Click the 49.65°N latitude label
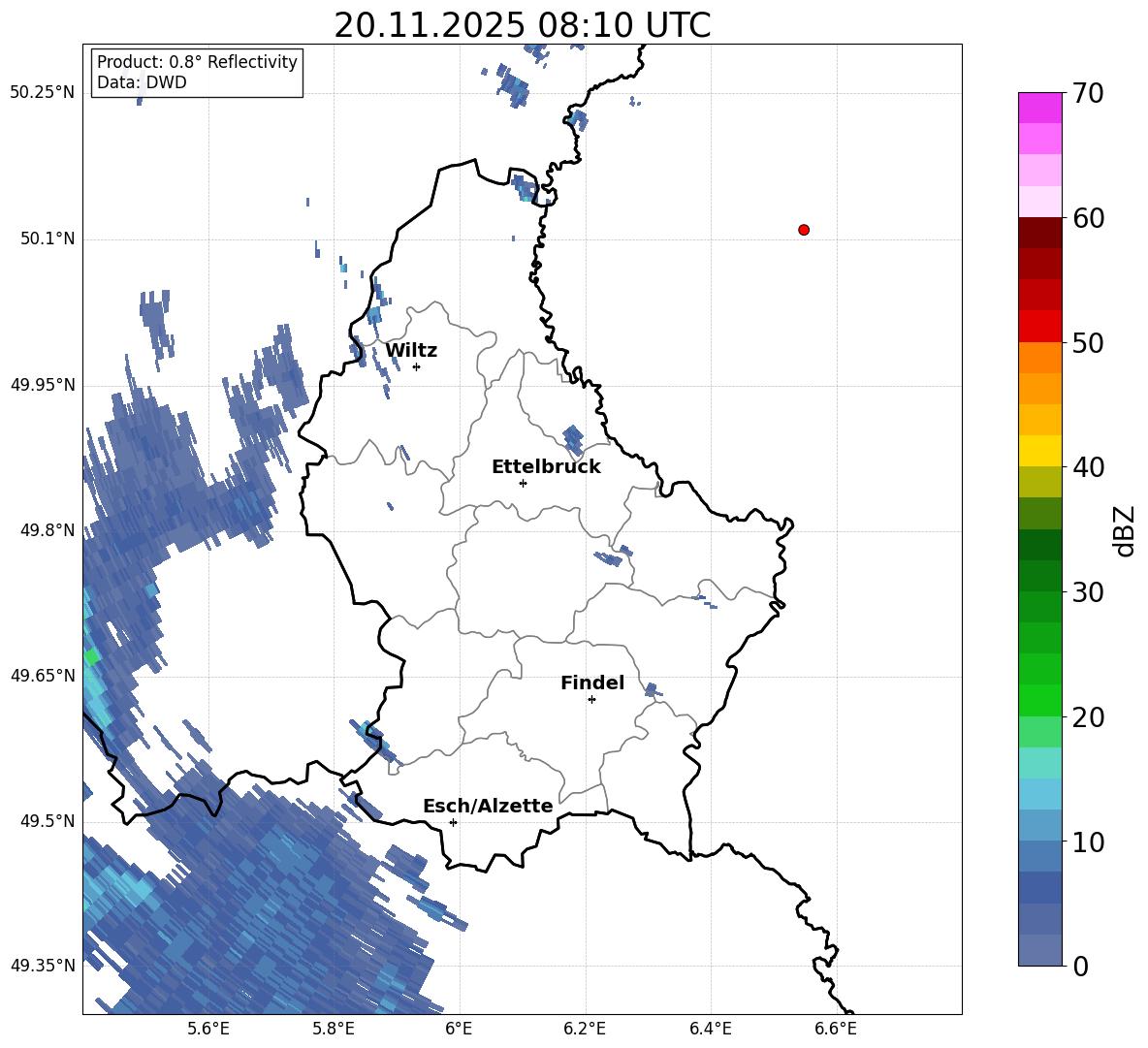This screenshot has height=1048, width=1148. [43, 675]
